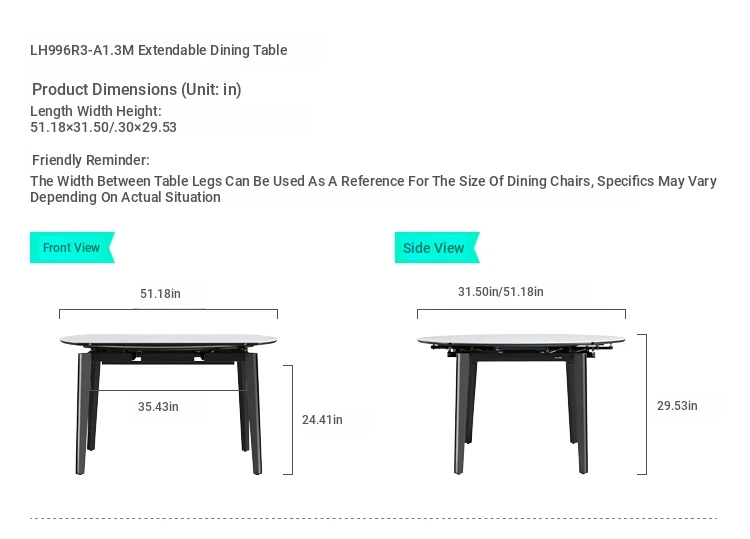The height and width of the screenshot is (539, 750).
Task: Click the 51.18×31.50/.30×29.53 dimensions text
Action: coord(103,127)
